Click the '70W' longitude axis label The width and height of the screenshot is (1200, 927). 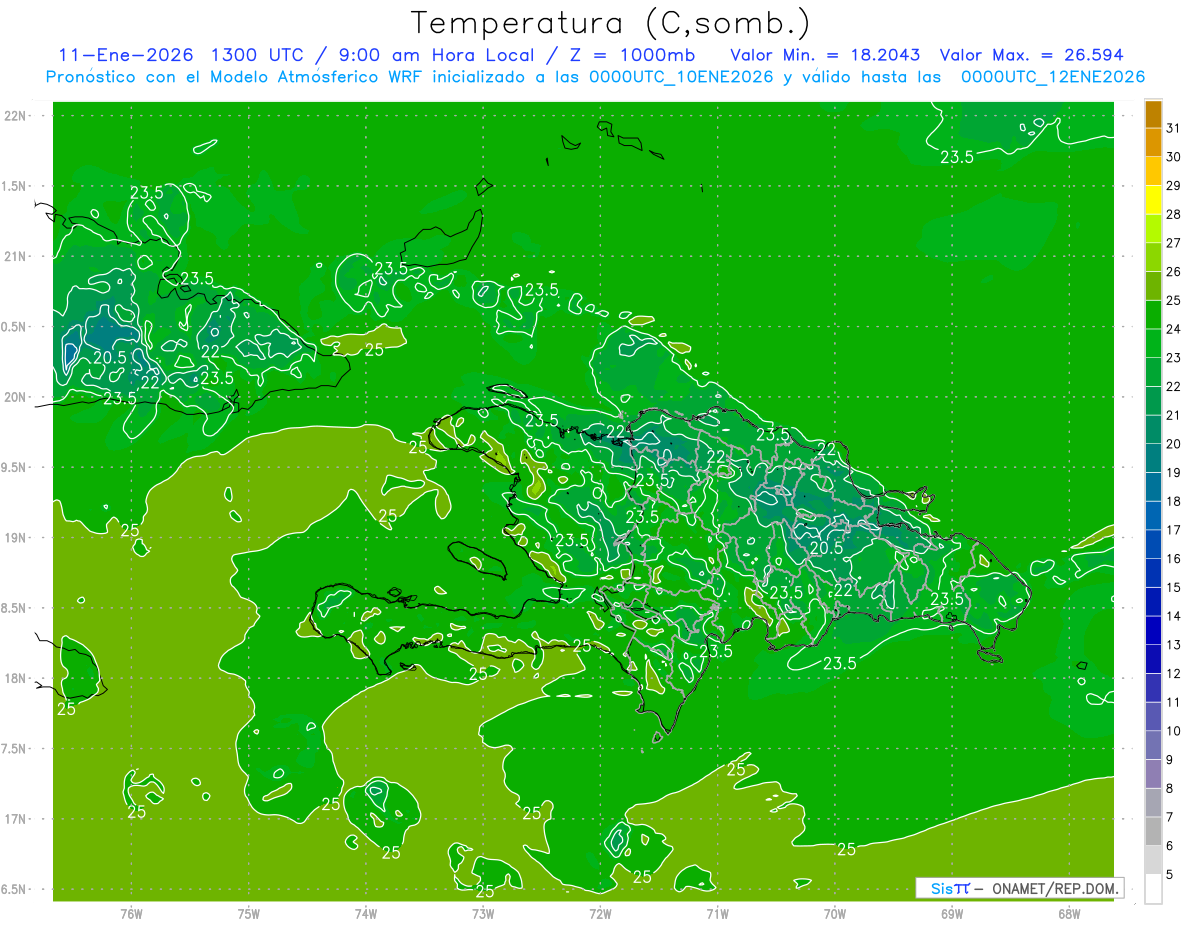point(835,913)
